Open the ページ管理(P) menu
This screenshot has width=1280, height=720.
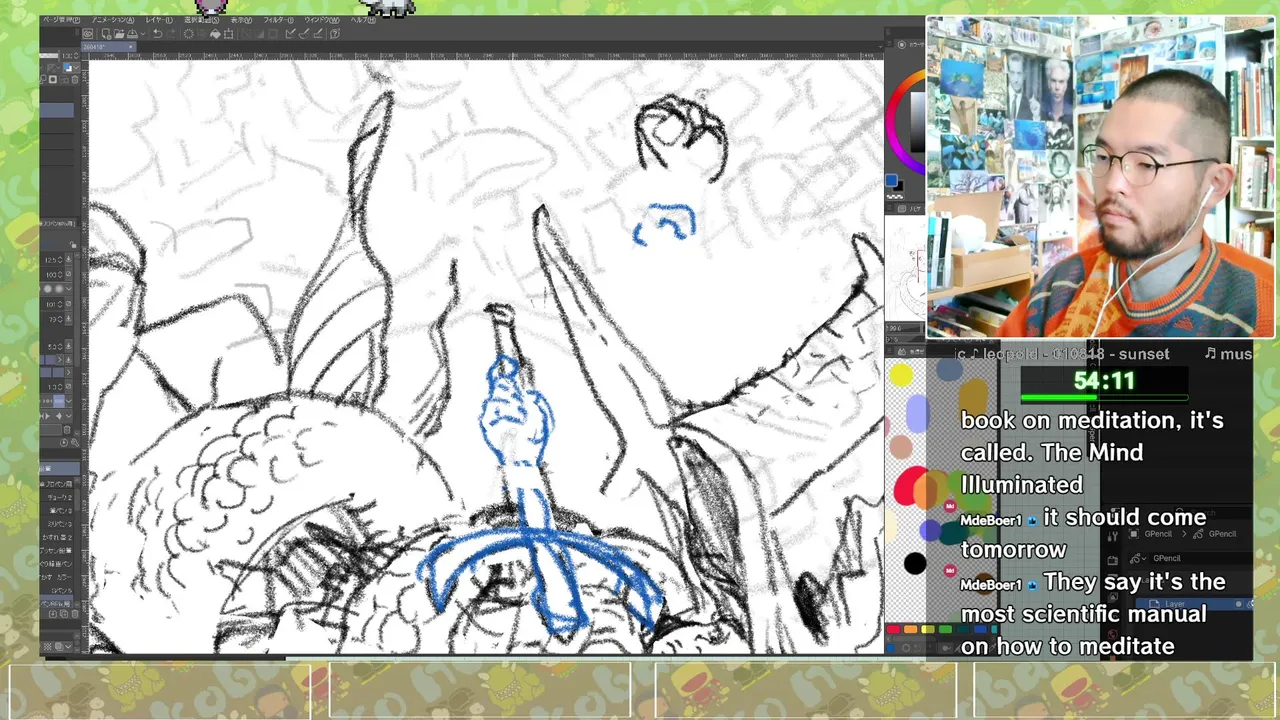point(61,20)
